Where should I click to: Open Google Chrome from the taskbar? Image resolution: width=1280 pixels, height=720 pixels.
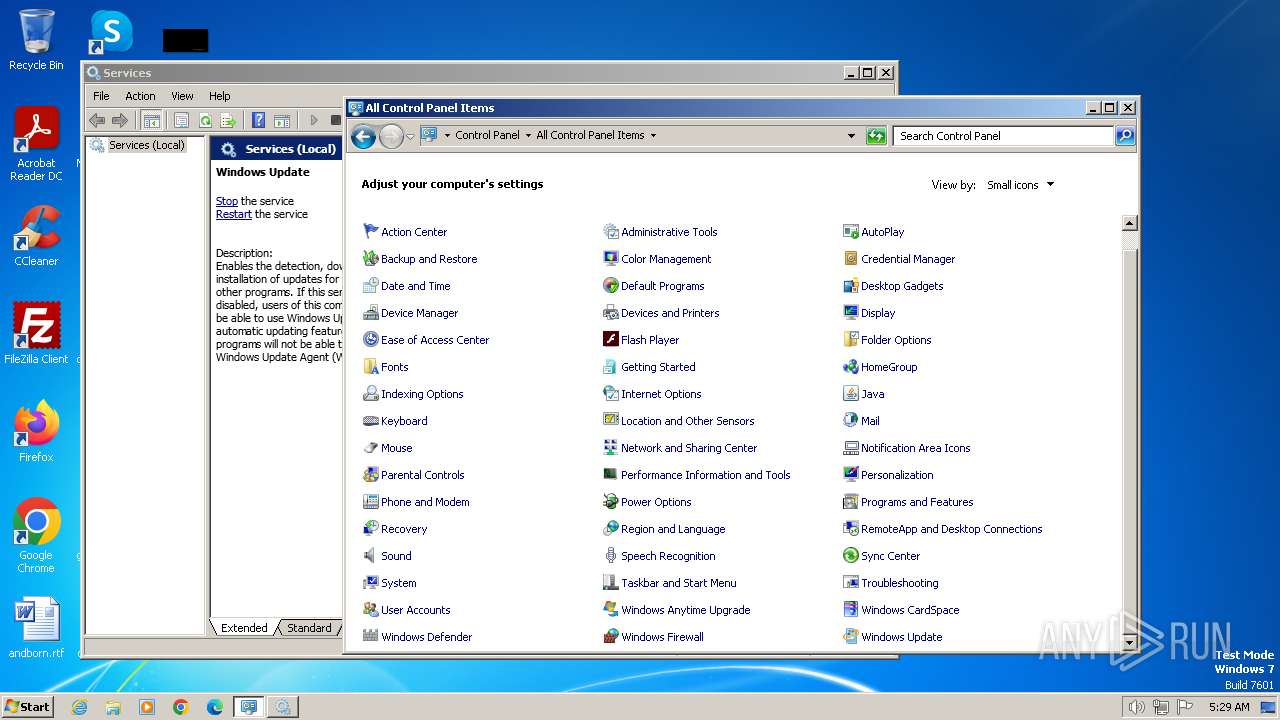point(181,707)
